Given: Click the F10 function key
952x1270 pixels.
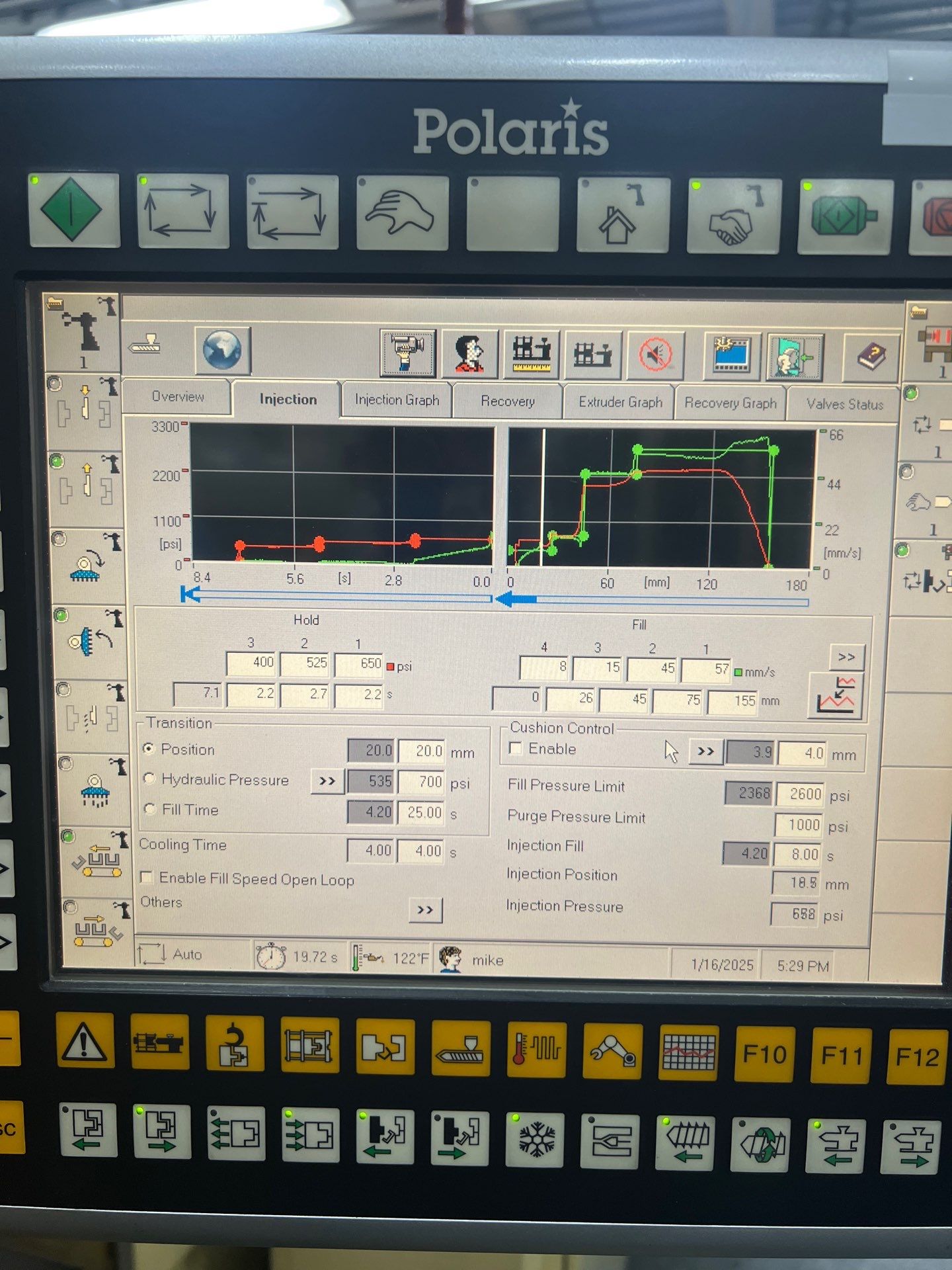Looking at the screenshot, I should coord(765,1054).
